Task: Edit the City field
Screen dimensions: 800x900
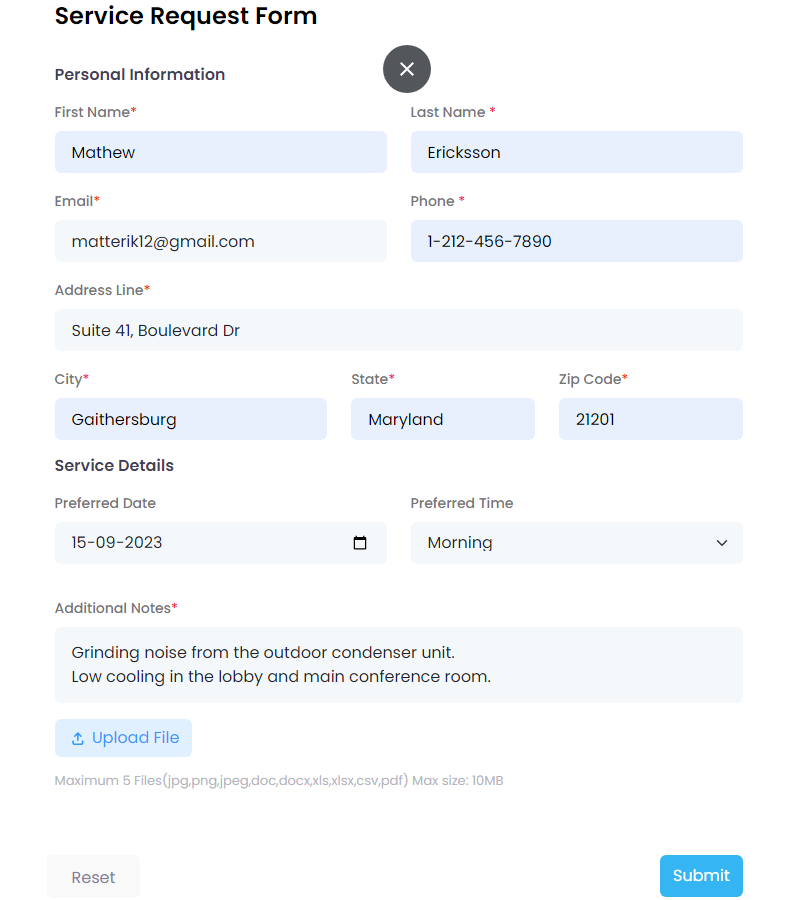Action: [x=190, y=419]
